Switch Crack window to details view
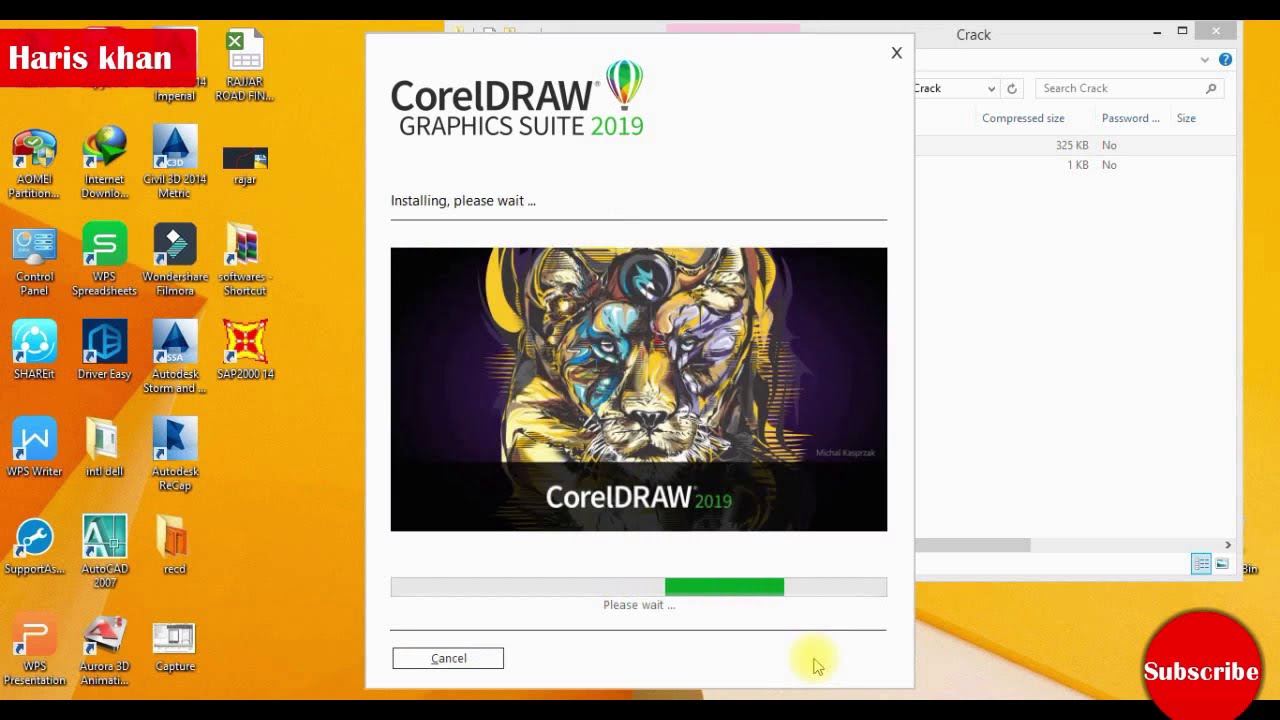 [x=1201, y=565]
